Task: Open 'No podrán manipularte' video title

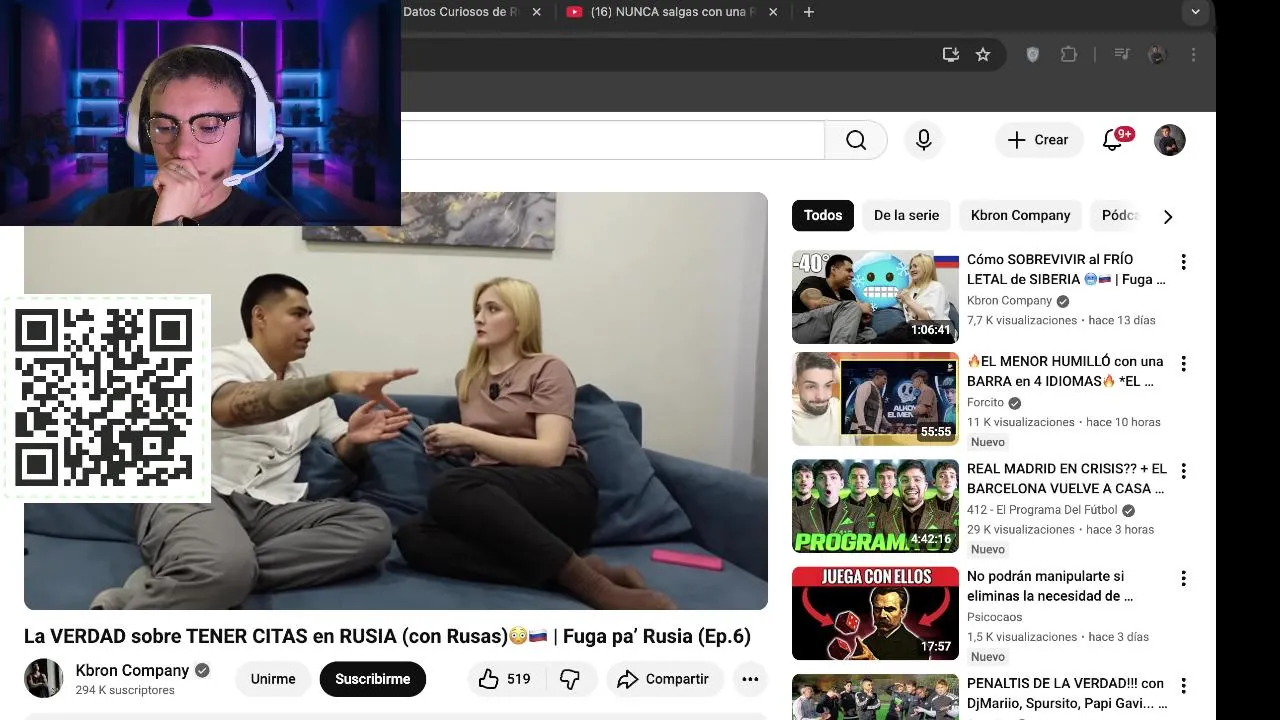Action: coord(1050,586)
